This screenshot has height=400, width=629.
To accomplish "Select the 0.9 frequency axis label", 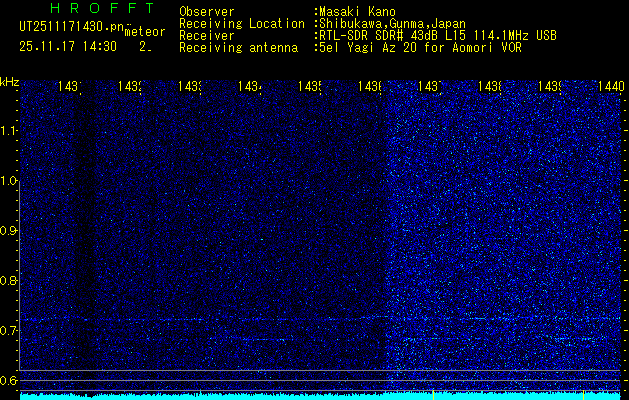I will tap(9, 231).
